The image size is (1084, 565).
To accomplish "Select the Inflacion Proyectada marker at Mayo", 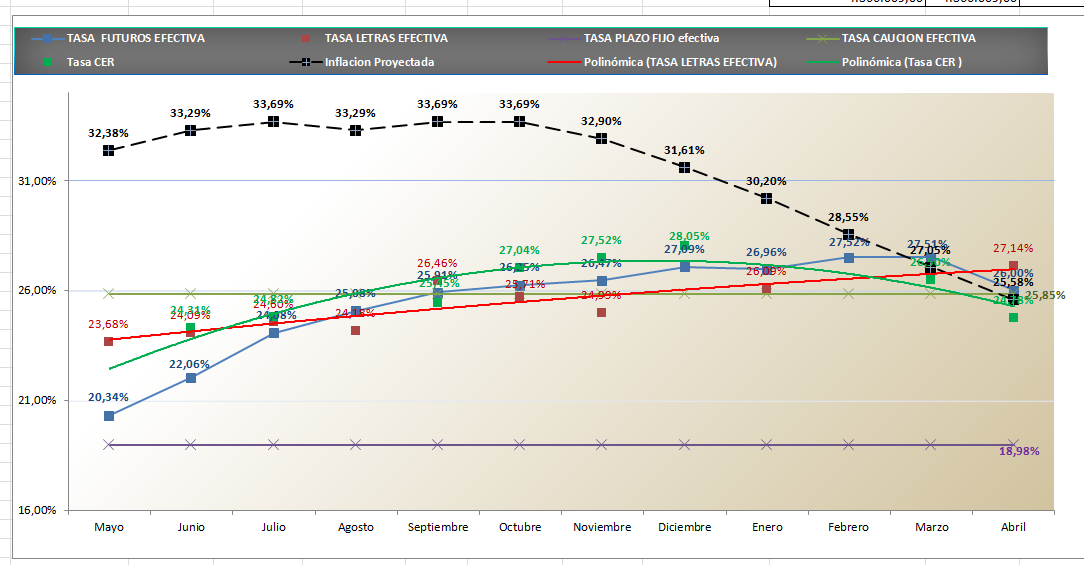I will tap(109, 150).
